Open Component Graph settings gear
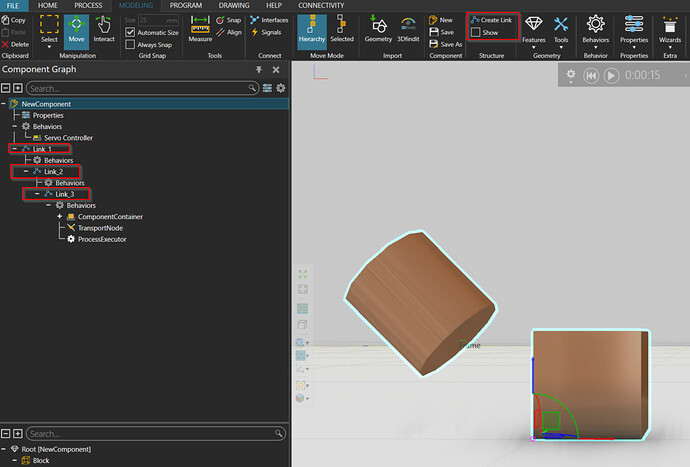The image size is (690, 467). [280, 88]
